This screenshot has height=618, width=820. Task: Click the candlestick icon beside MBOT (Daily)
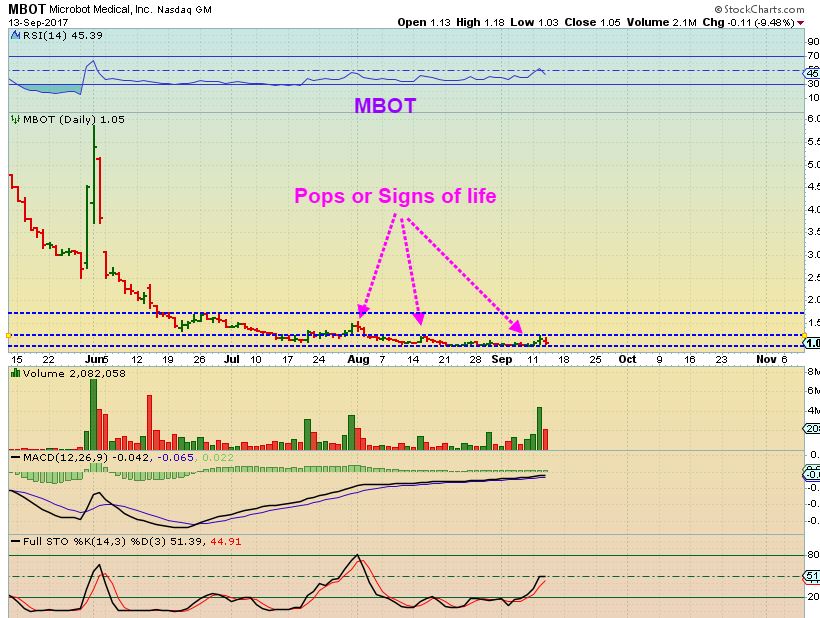16,119
